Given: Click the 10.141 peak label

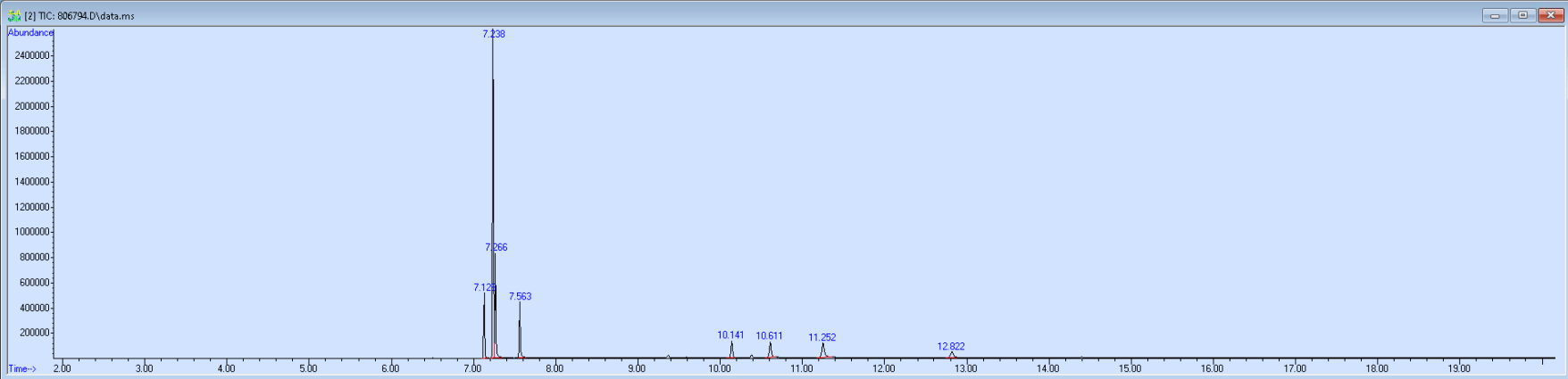Looking at the screenshot, I should (x=730, y=335).
